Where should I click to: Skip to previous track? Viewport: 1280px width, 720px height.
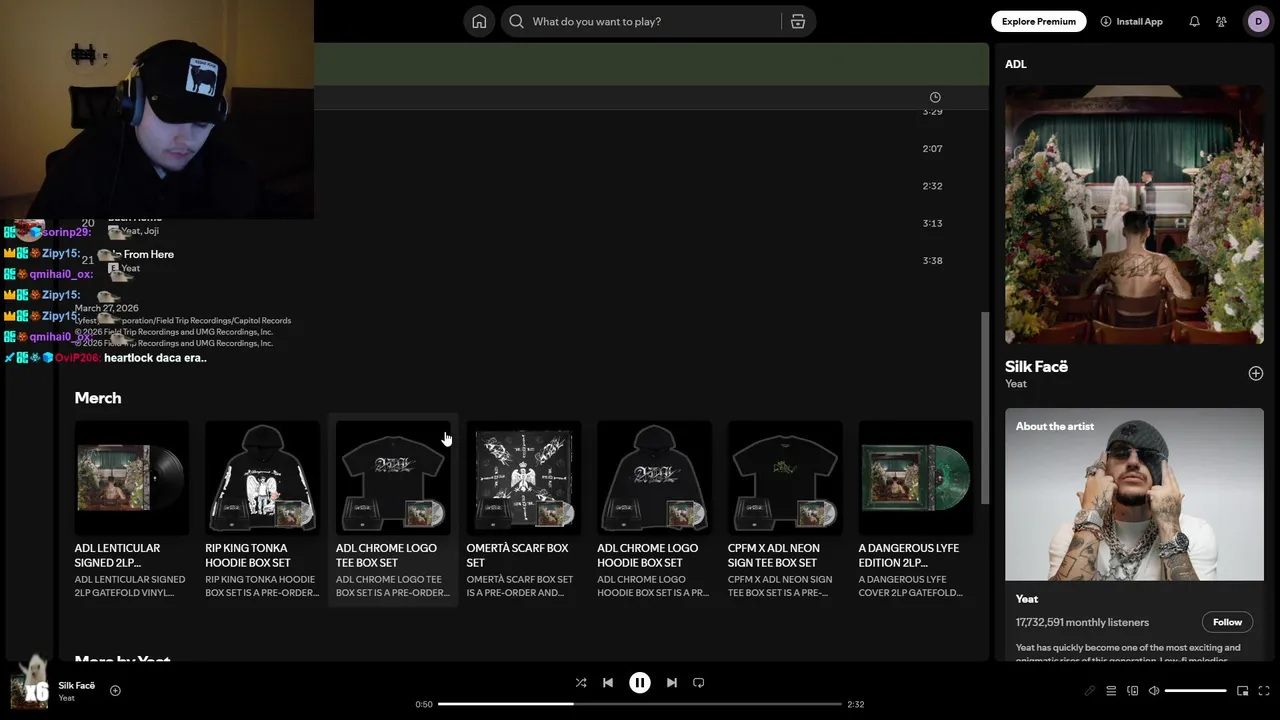(608, 683)
